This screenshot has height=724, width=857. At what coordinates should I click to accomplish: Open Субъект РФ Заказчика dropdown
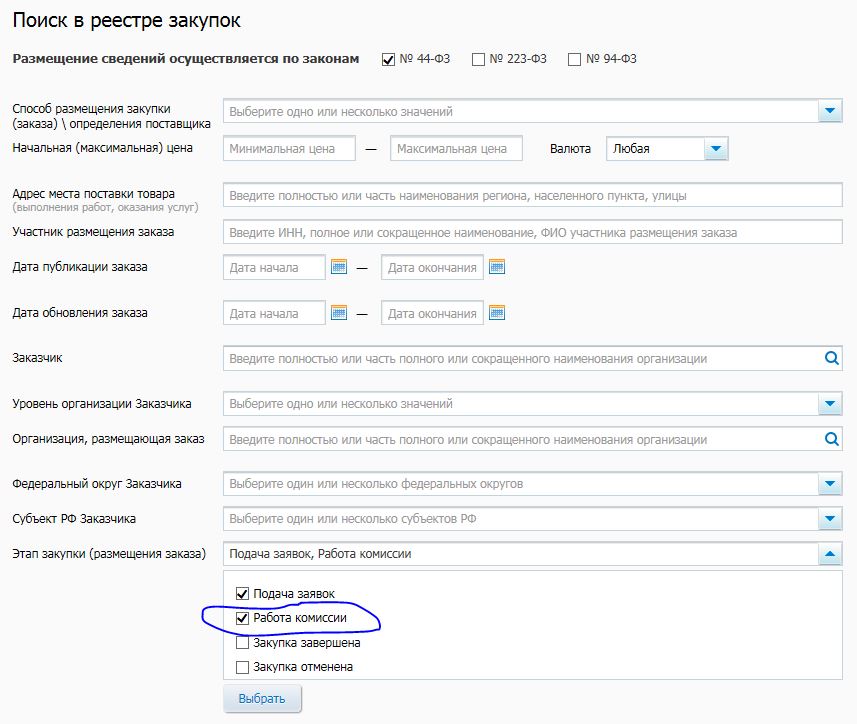pos(830,519)
